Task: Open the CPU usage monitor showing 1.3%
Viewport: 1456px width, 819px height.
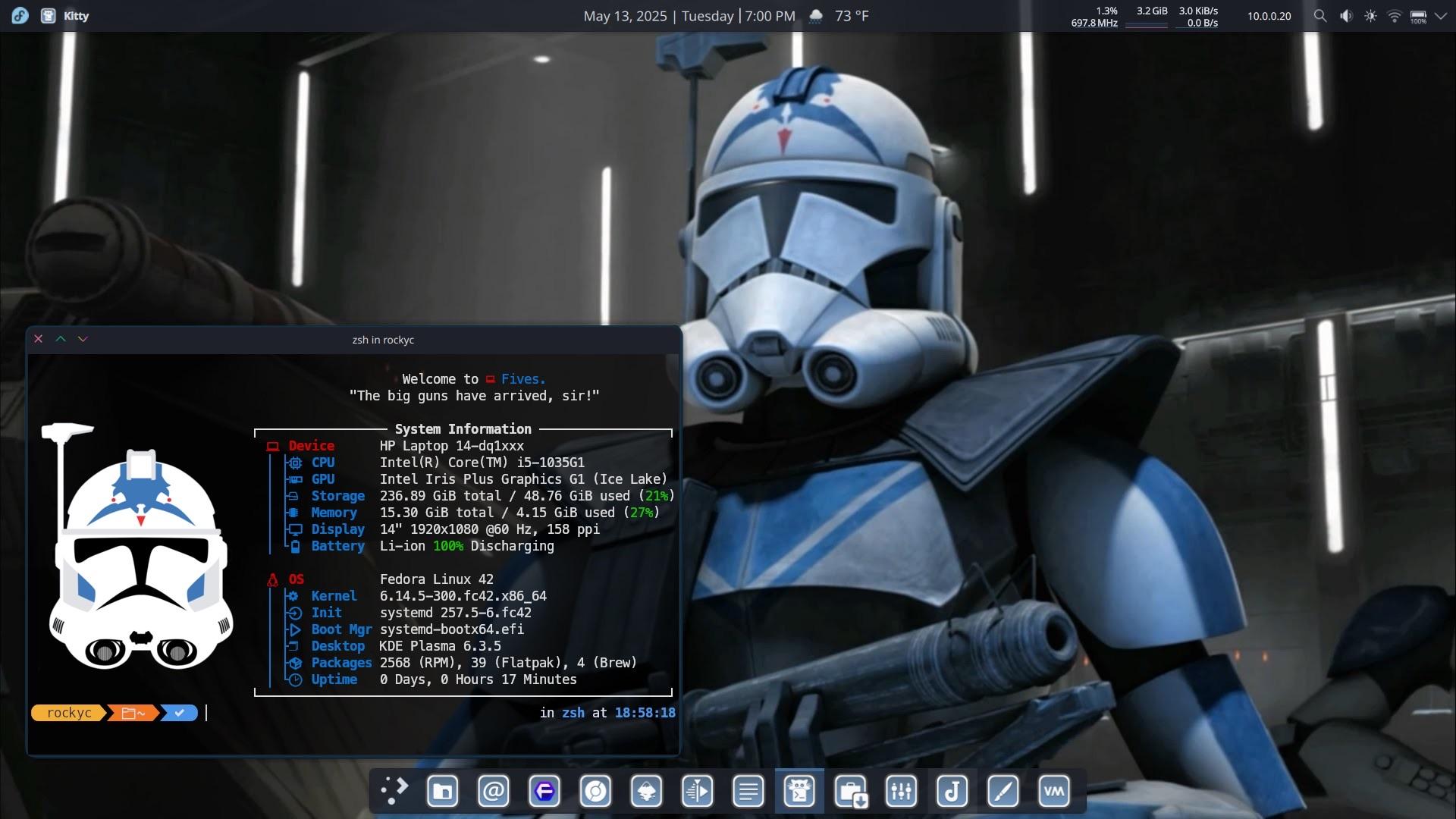Action: [x=1094, y=17]
